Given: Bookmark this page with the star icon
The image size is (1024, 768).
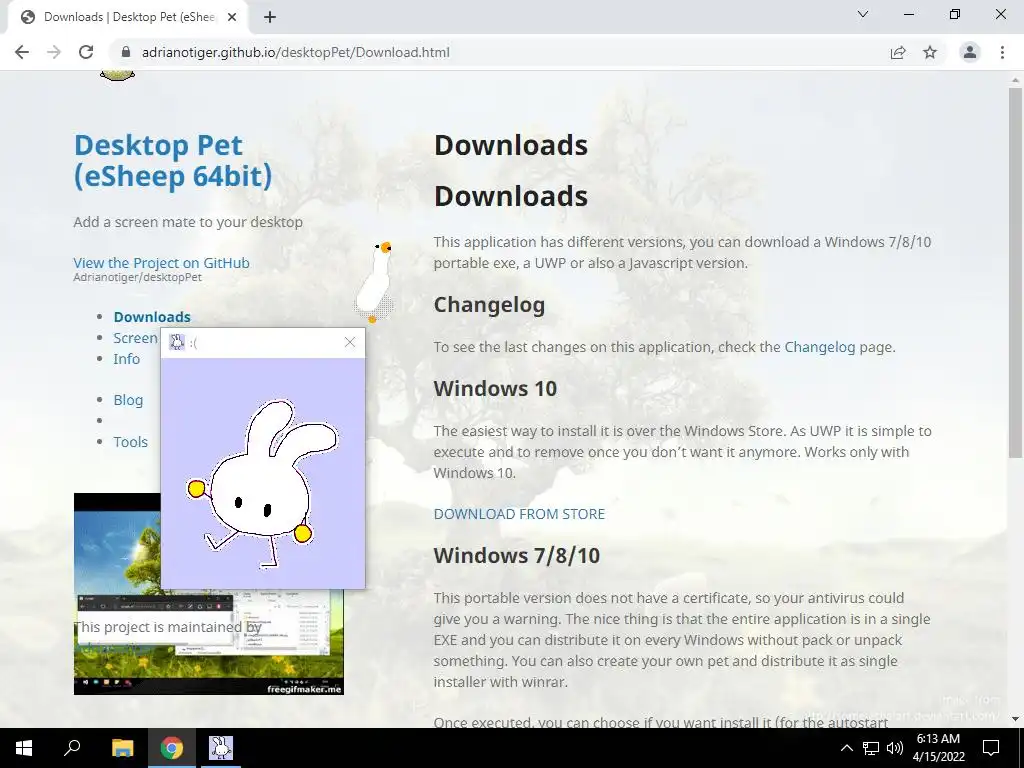Looking at the screenshot, I should tap(930, 52).
